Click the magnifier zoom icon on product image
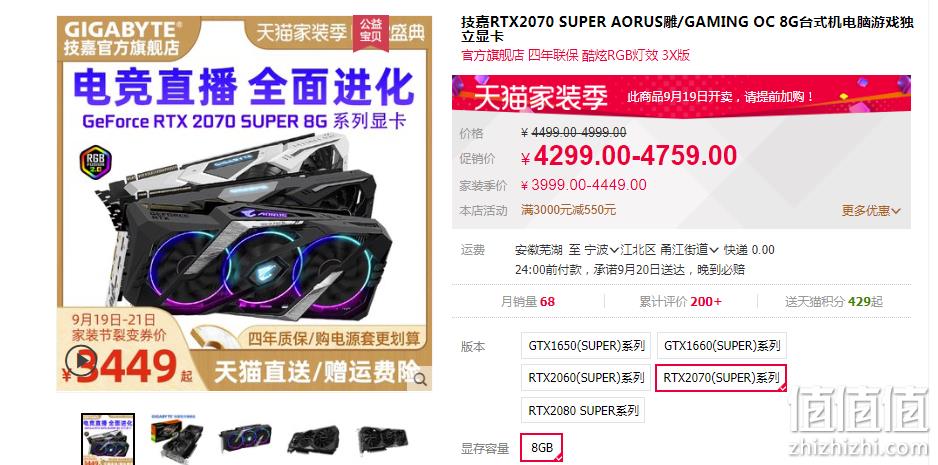 421,378
